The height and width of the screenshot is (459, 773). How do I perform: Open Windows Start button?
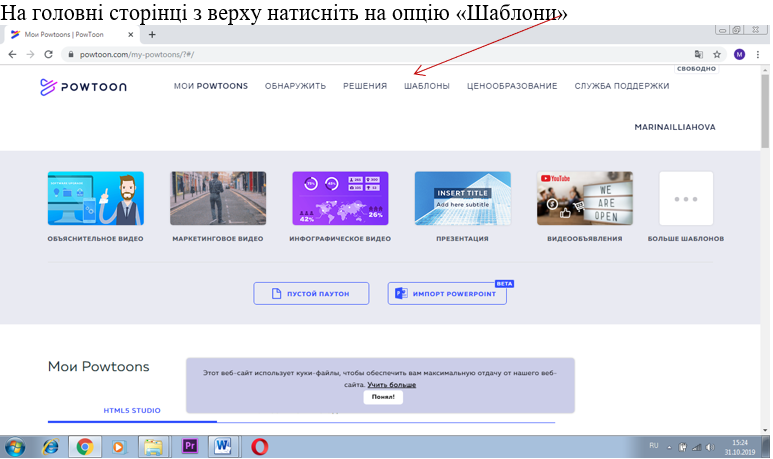pyautogui.click(x=15, y=447)
